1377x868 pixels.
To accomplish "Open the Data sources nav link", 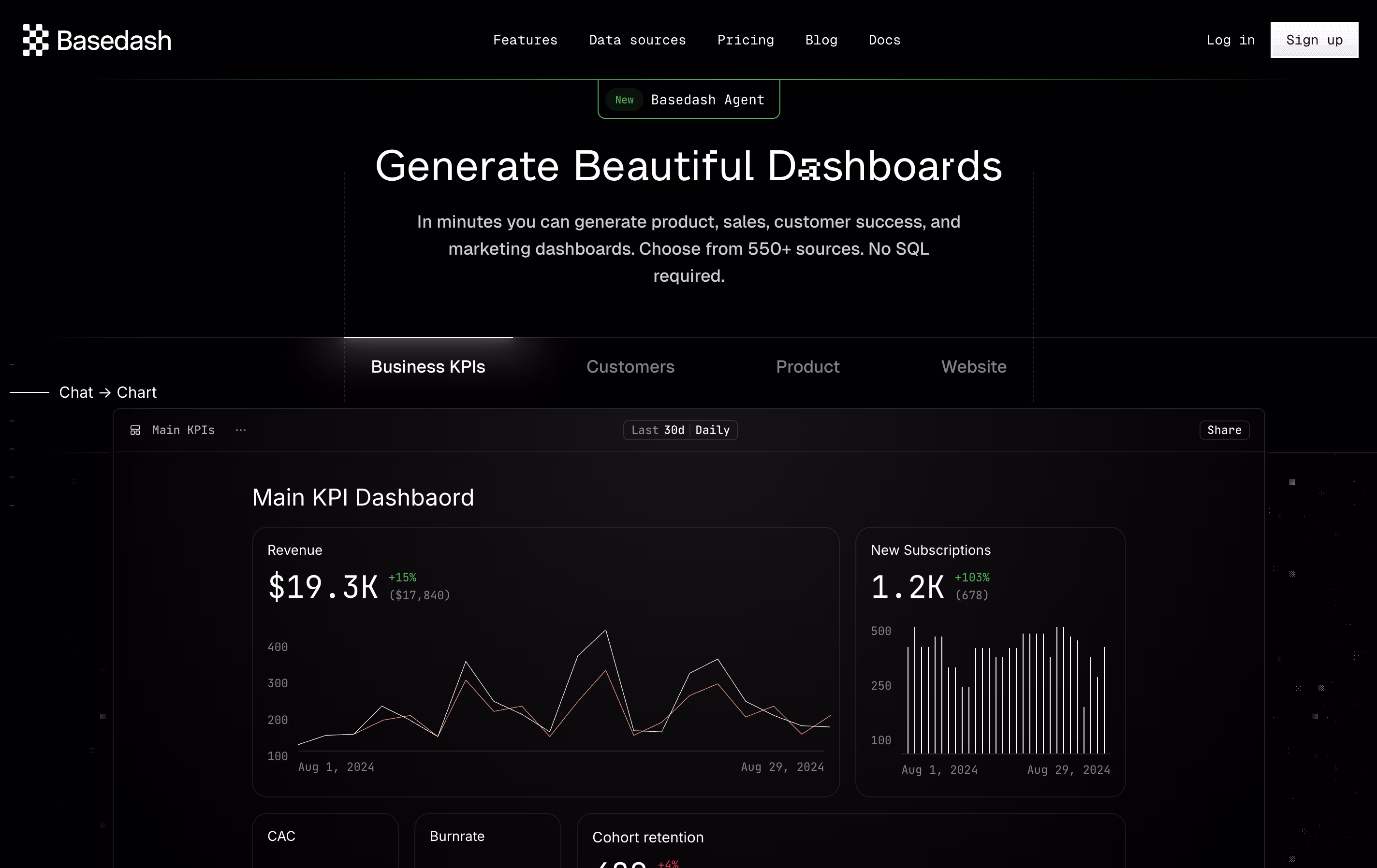I will point(637,40).
